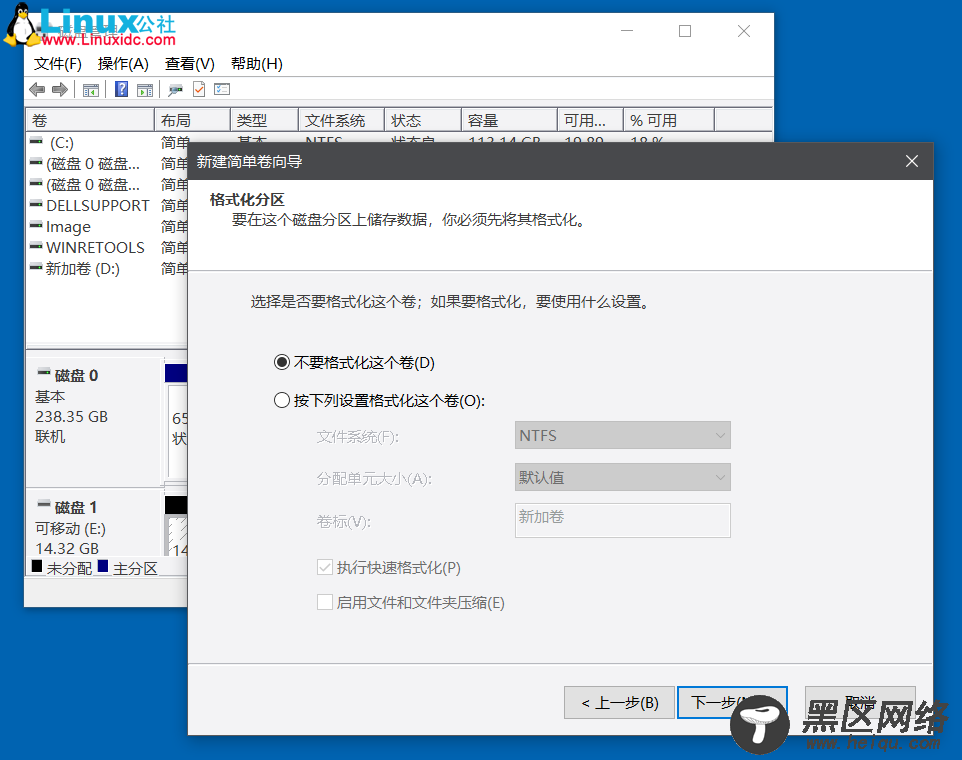This screenshot has width=962, height=760.
Task: Open the 分配单元大小 默认值 dropdown
Action: tap(623, 477)
